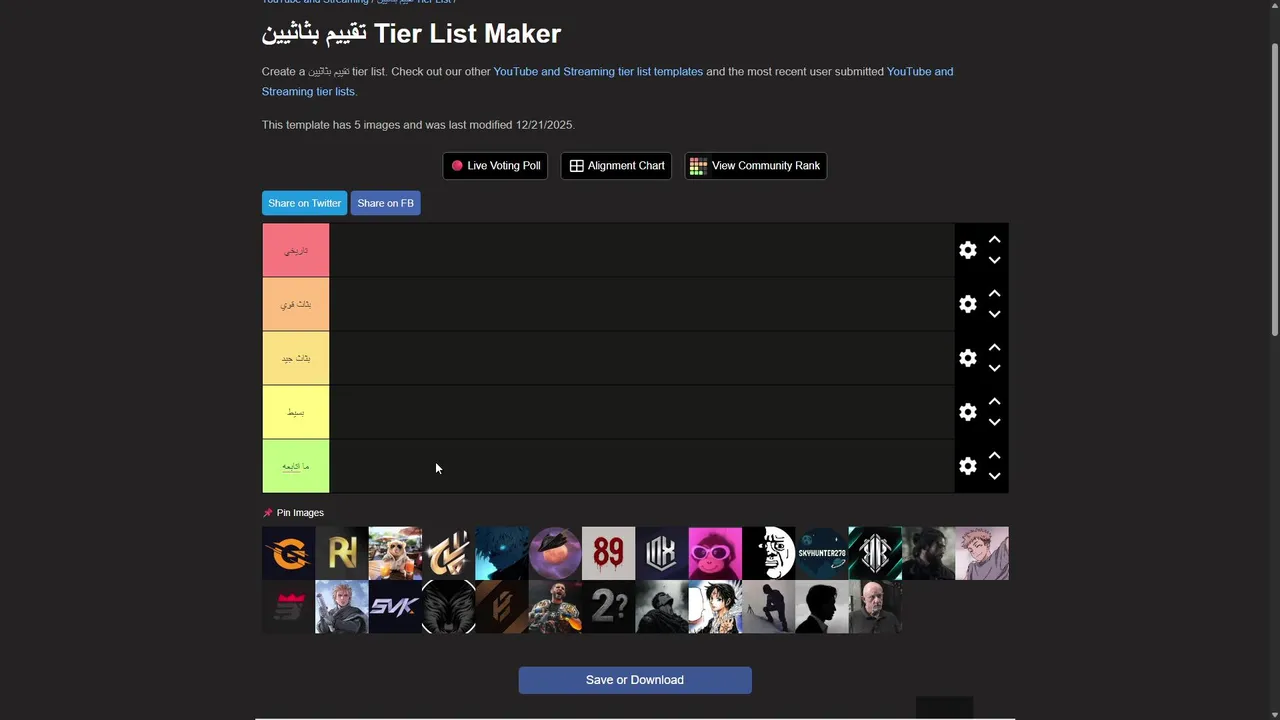Viewport: 1280px width, 720px height.
Task: Select the gold calligraphy logo image
Action: [448, 553]
